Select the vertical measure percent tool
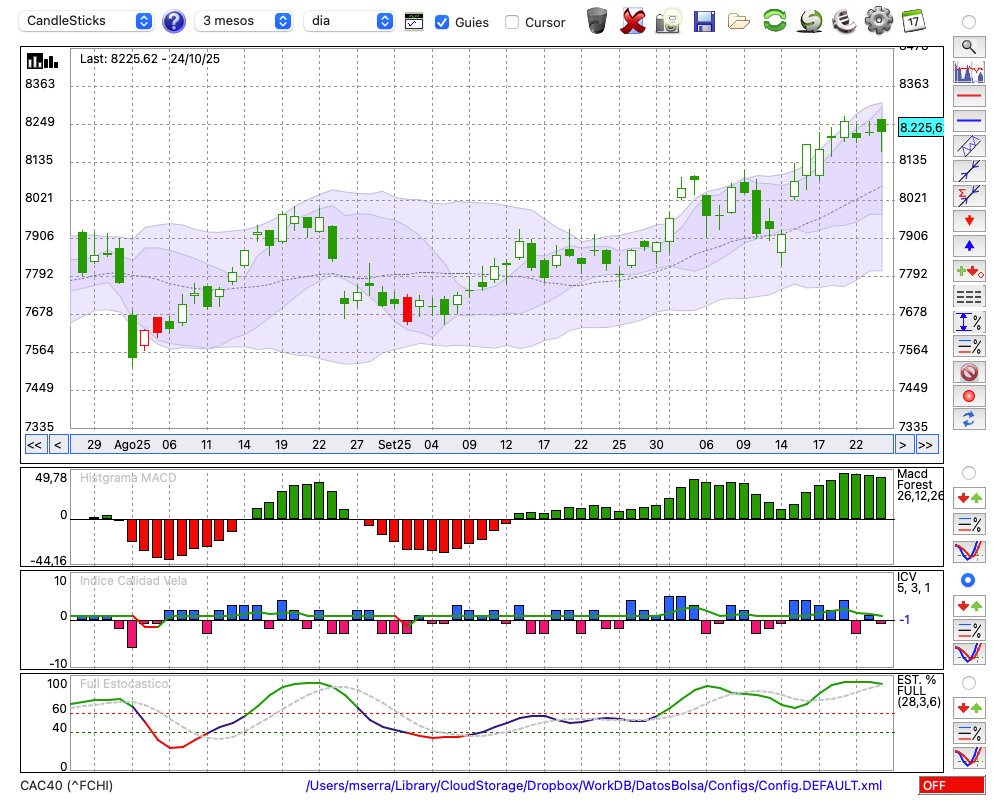This screenshot has height=800, width=1000. coord(969,321)
